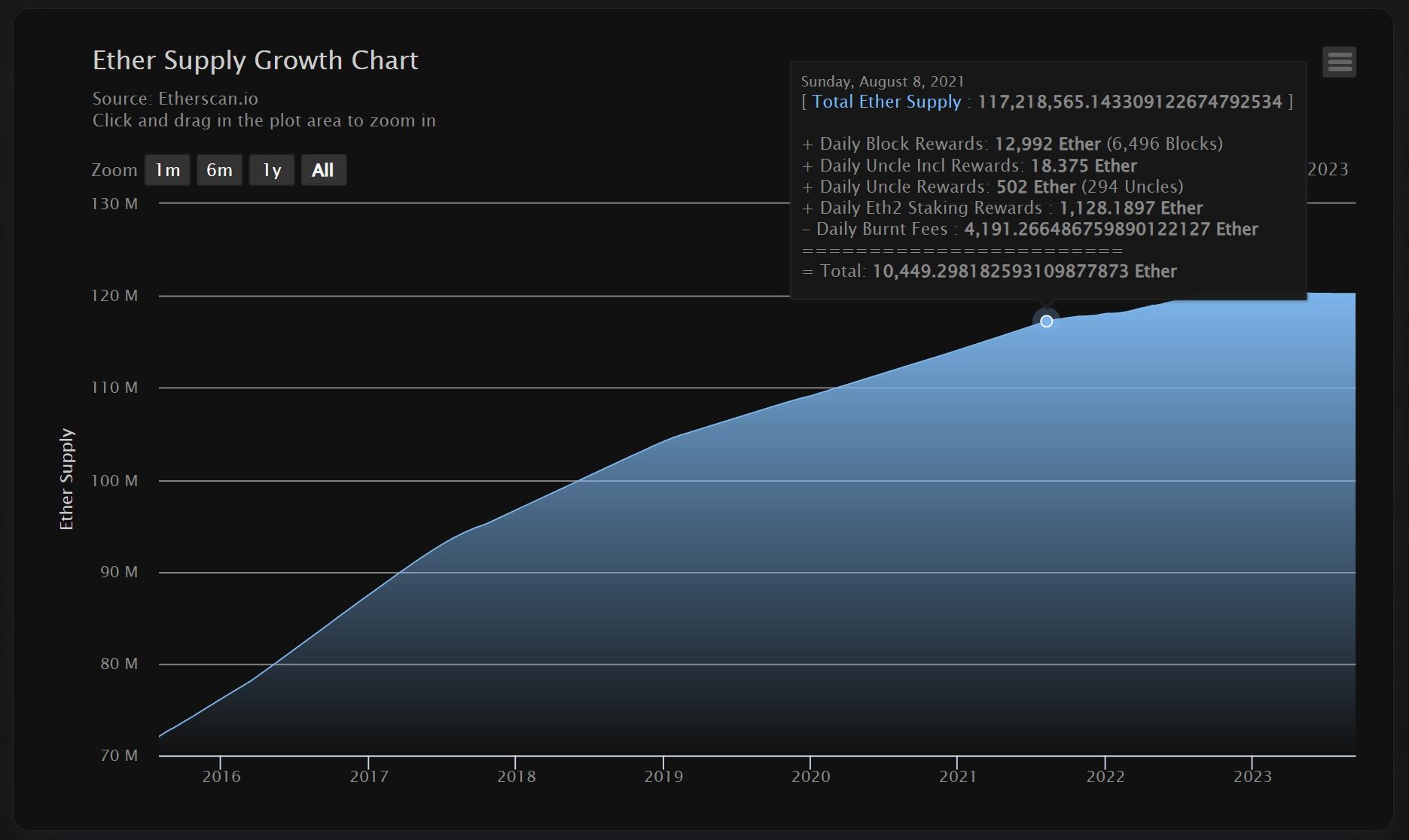
Task: Click the 2022 x-axis label
Action: [x=1105, y=777]
